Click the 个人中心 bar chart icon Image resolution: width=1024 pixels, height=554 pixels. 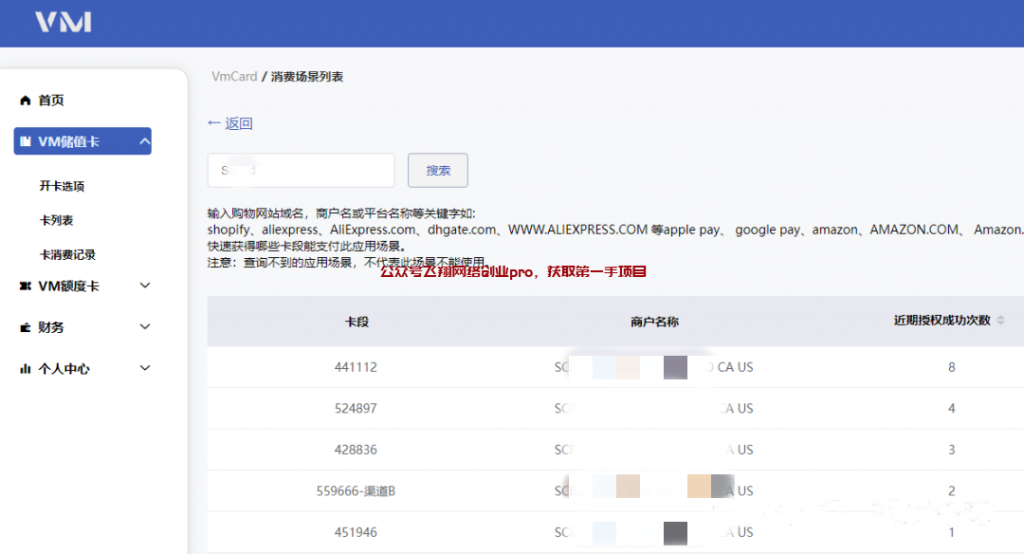25,368
